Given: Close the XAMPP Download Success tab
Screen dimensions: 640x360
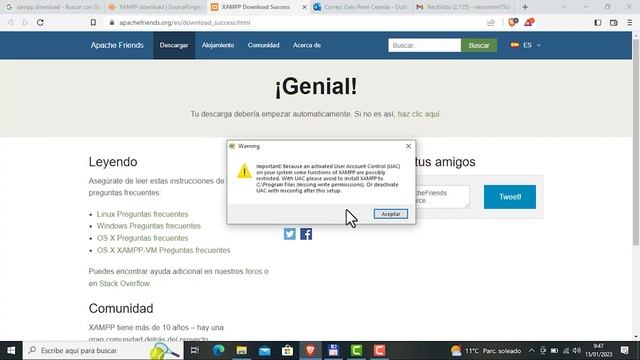Looking at the screenshot, I should [304, 7].
